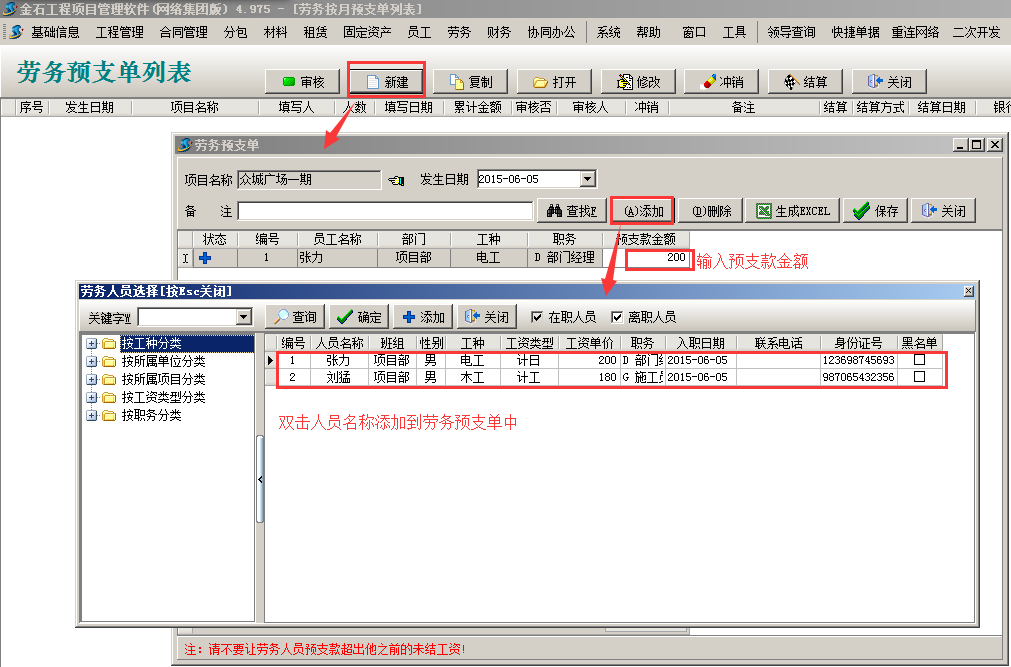Click the (A)添加 button in advance form

coord(643,211)
